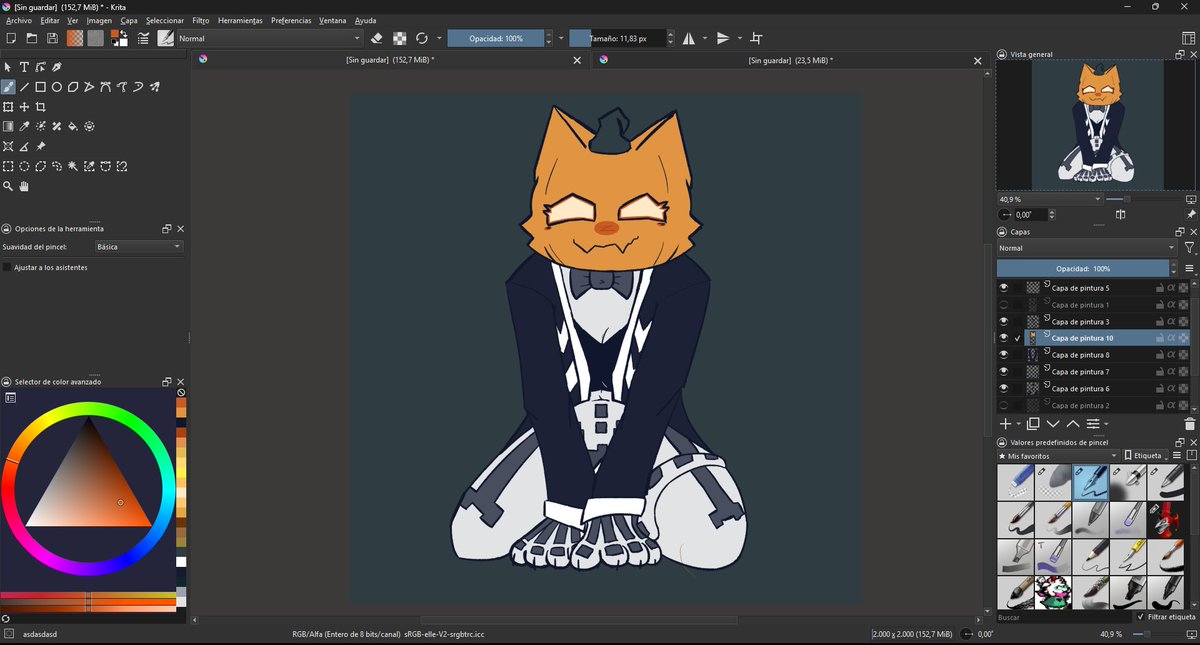
Task: Select the Crop tool
Action: click(x=41, y=107)
